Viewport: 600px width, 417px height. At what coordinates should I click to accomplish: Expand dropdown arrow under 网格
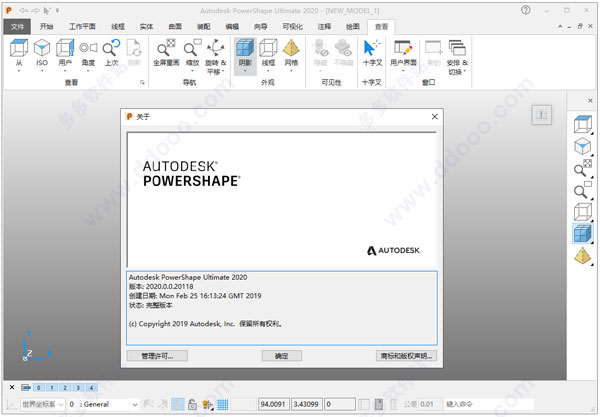click(x=291, y=71)
